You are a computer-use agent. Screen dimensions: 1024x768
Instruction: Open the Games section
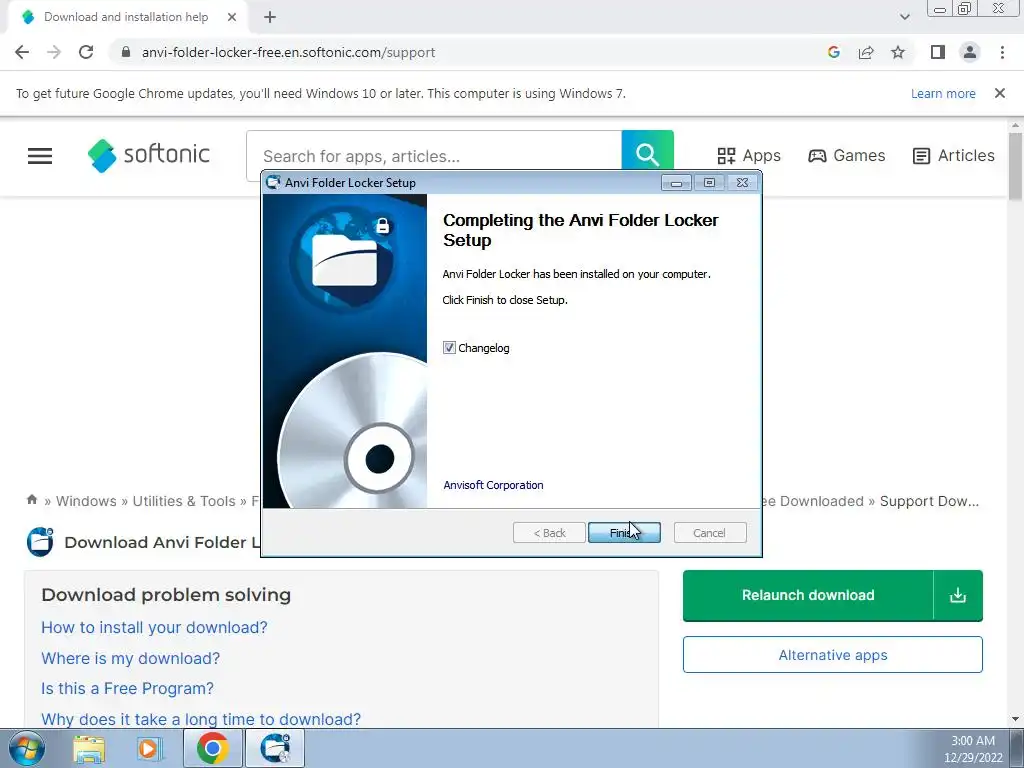click(x=846, y=155)
